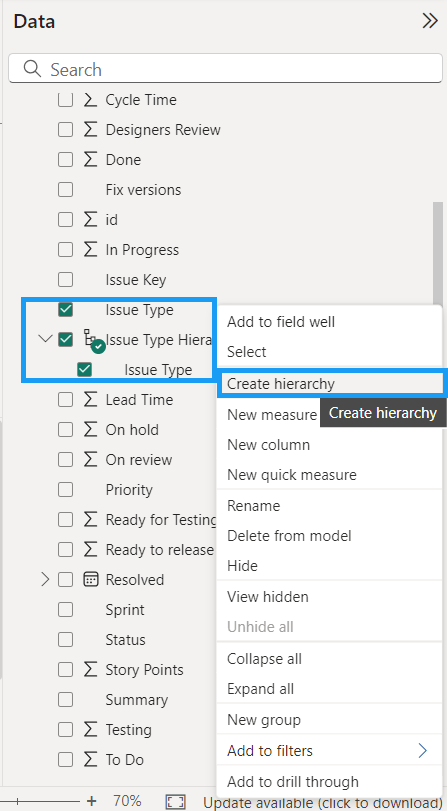Collapse the Issue Type Hierarchy node
The image size is (448, 811).
46,339
